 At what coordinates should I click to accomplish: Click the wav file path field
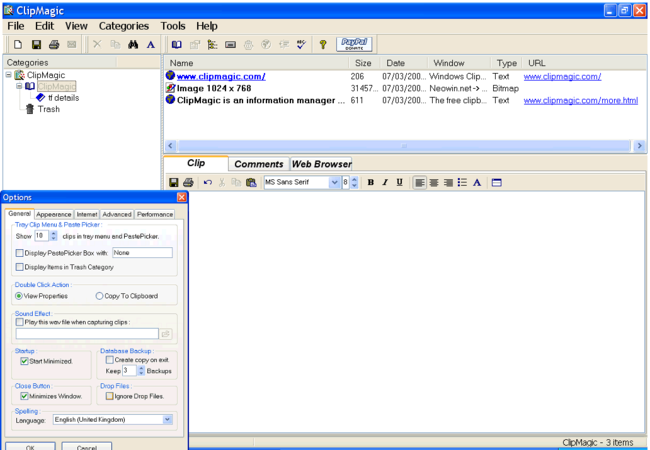(x=87, y=334)
